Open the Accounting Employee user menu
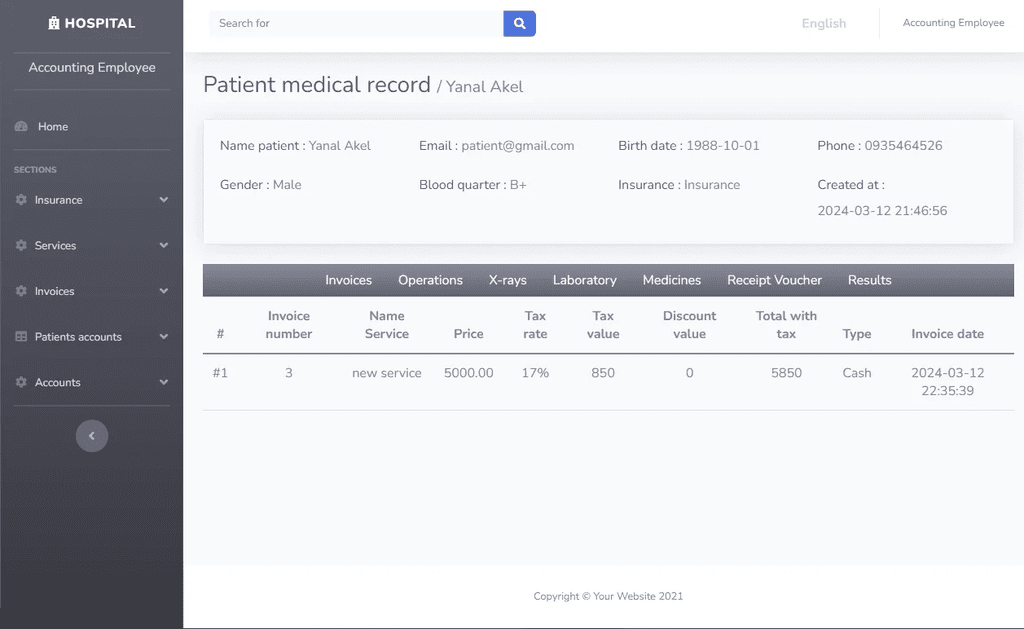Screen dimensions: 1024x629 (953, 23)
